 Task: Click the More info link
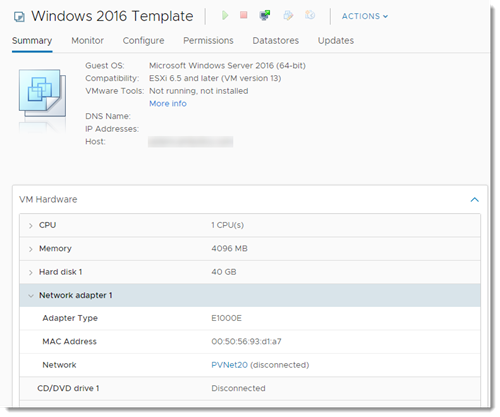tap(168, 104)
